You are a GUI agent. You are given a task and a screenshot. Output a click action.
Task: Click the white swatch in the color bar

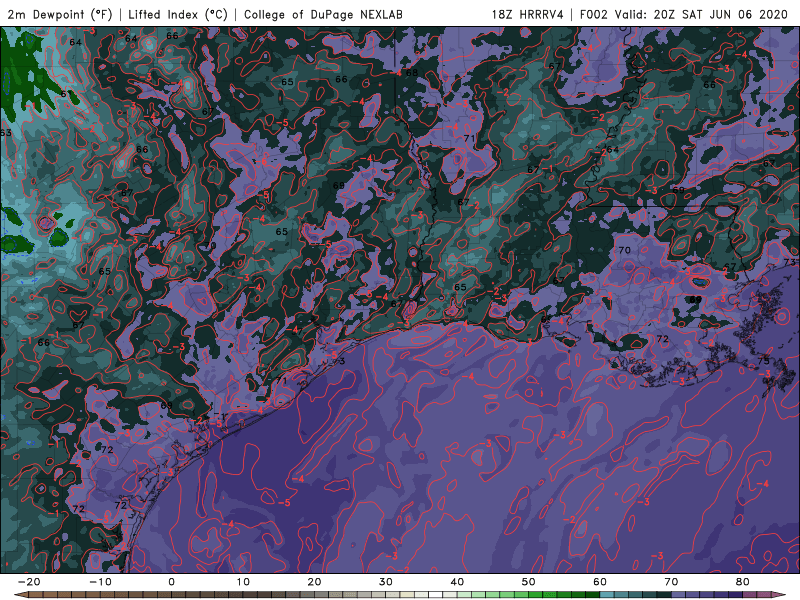click(x=436, y=595)
